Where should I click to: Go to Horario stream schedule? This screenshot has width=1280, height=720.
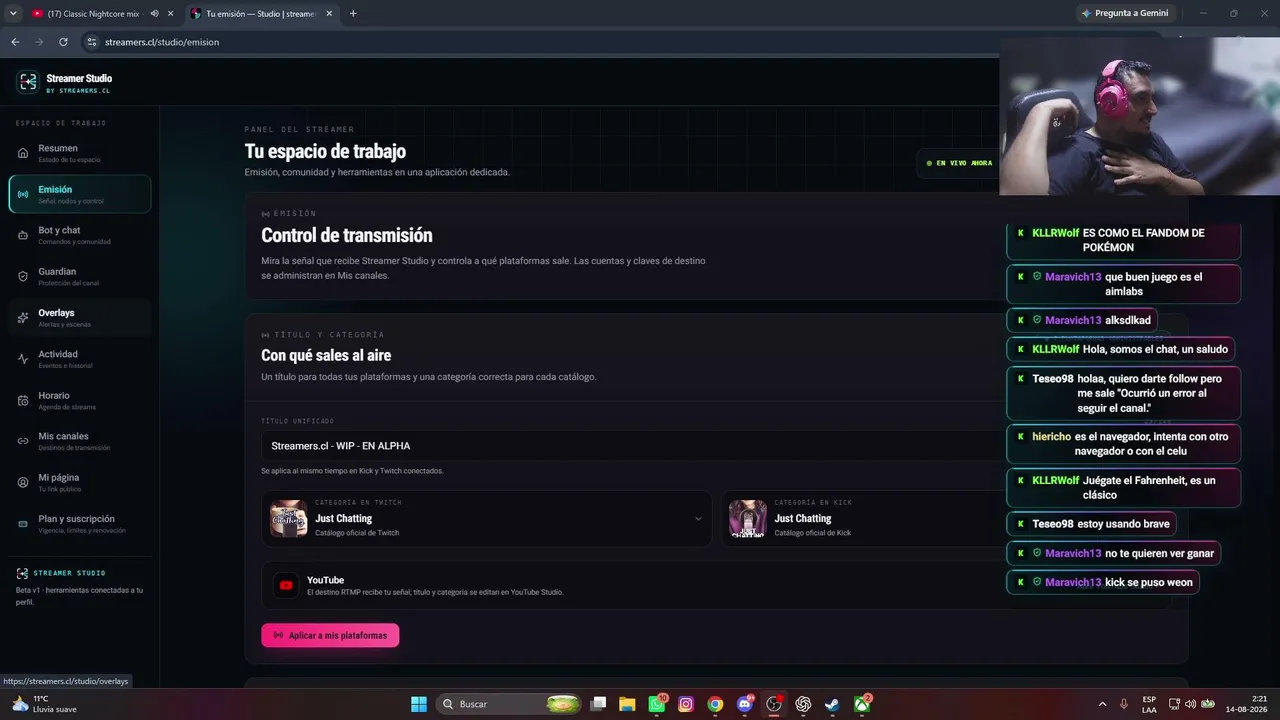click(80, 400)
